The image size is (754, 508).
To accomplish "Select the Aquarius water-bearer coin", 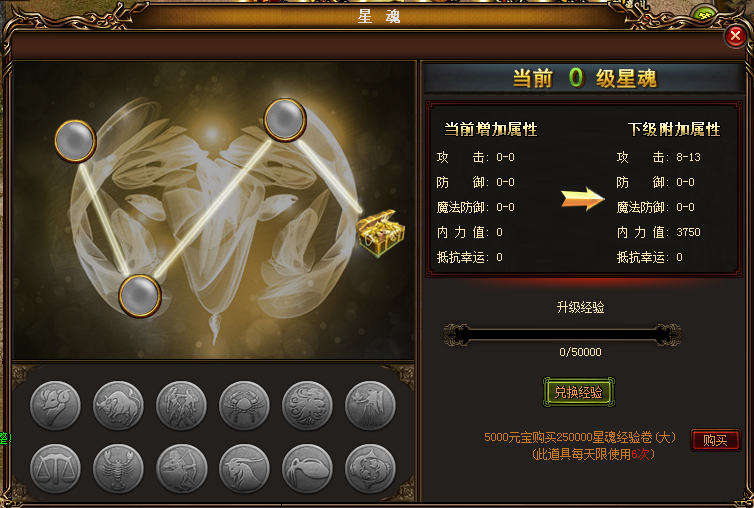I will (x=307, y=469).
